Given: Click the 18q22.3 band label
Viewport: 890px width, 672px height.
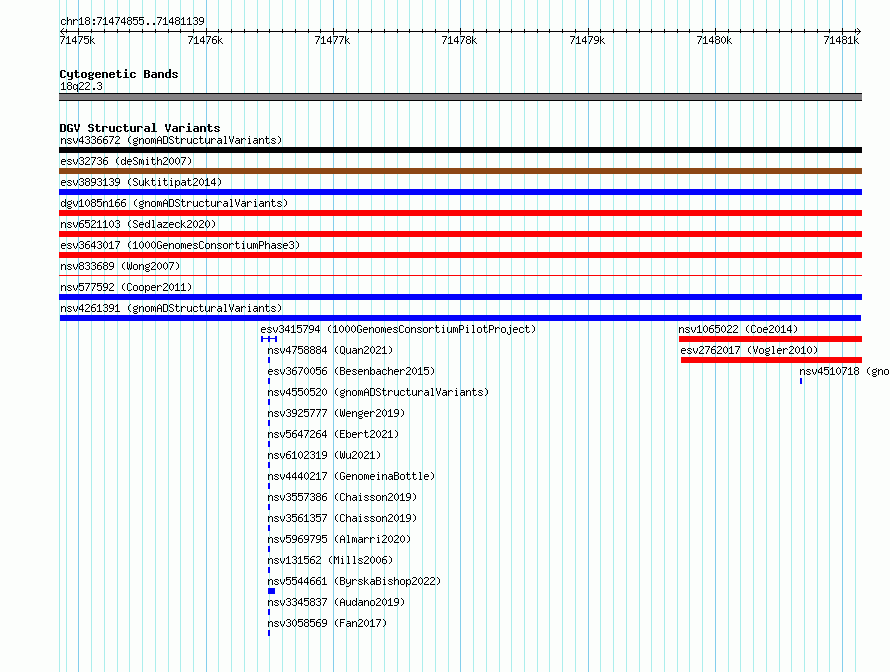Looking at the screenshot, I should 81,86.
